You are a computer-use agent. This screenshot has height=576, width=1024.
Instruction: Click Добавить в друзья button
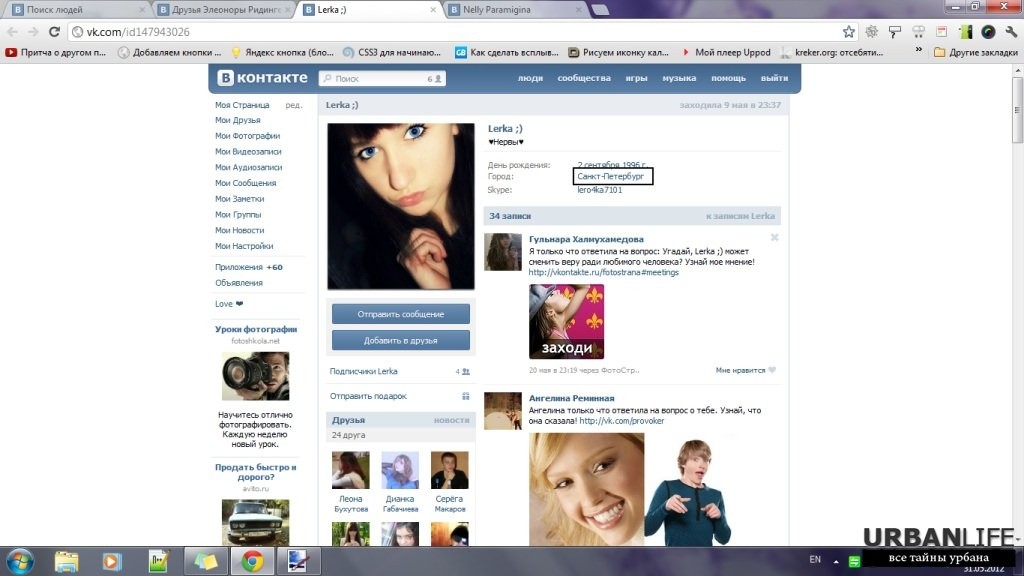tap(400, 340)
